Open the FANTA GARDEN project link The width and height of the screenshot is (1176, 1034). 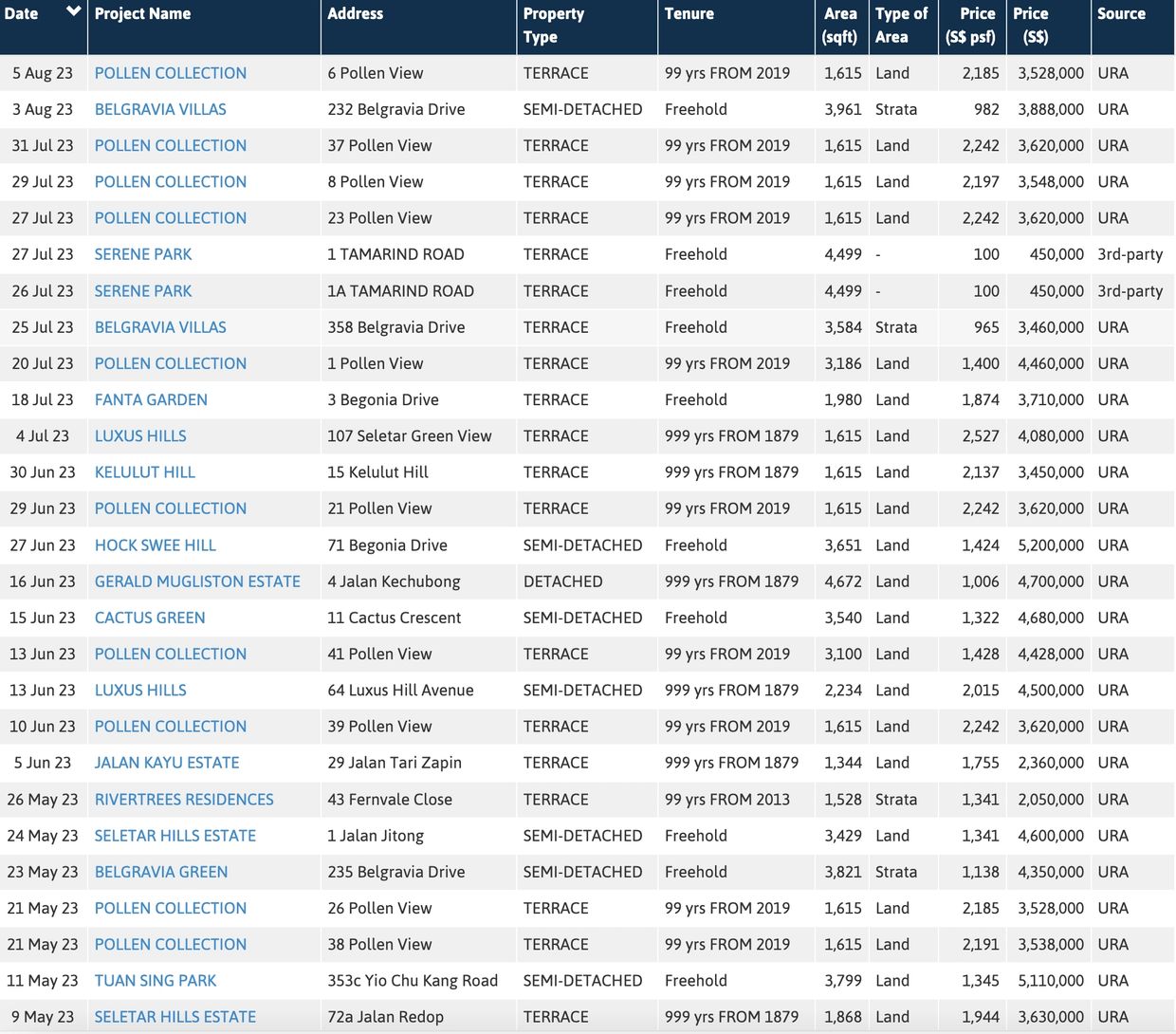pos(151,399)
